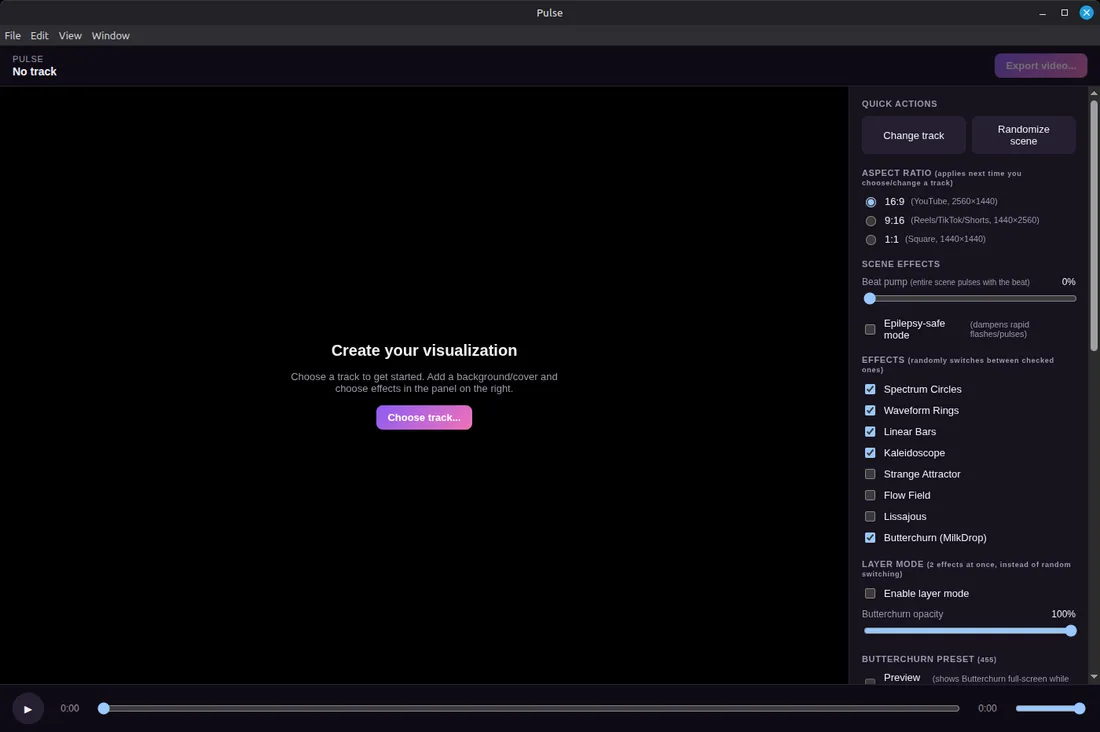Click the scroll down arrow of side panel
This screenshot has width=1100, height=732.
(1094, 677)
